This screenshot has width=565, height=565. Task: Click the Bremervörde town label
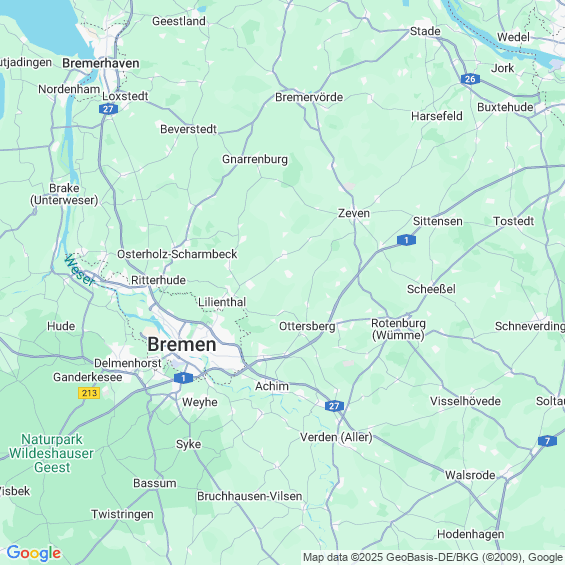(309, 97)
